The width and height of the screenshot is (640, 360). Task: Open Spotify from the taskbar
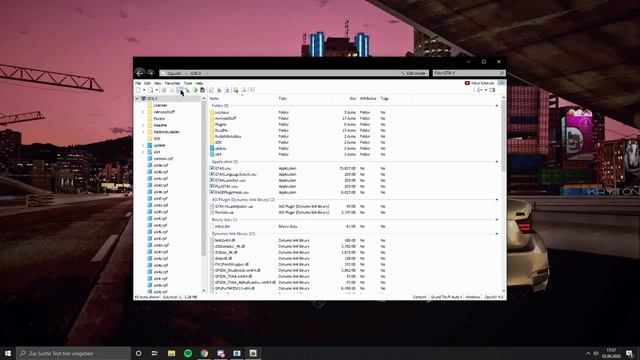tap(188, 353)
